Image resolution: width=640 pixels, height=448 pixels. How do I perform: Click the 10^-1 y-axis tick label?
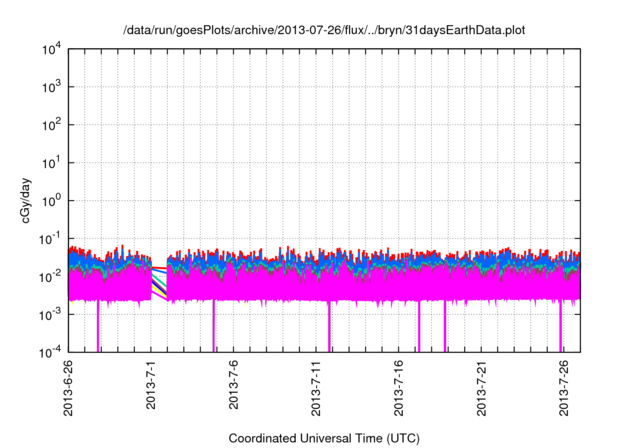[x=50, y=239]
